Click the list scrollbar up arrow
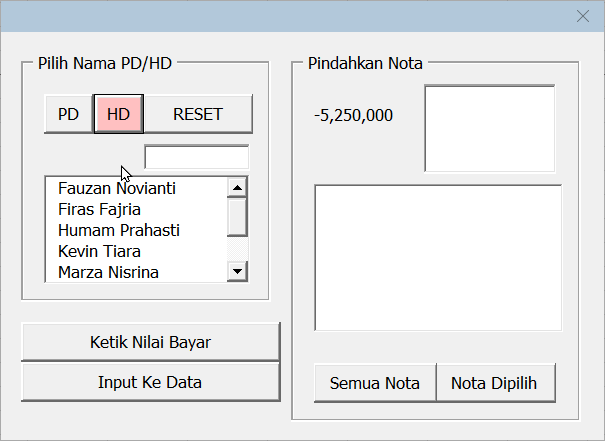 (x=237, y=188)
